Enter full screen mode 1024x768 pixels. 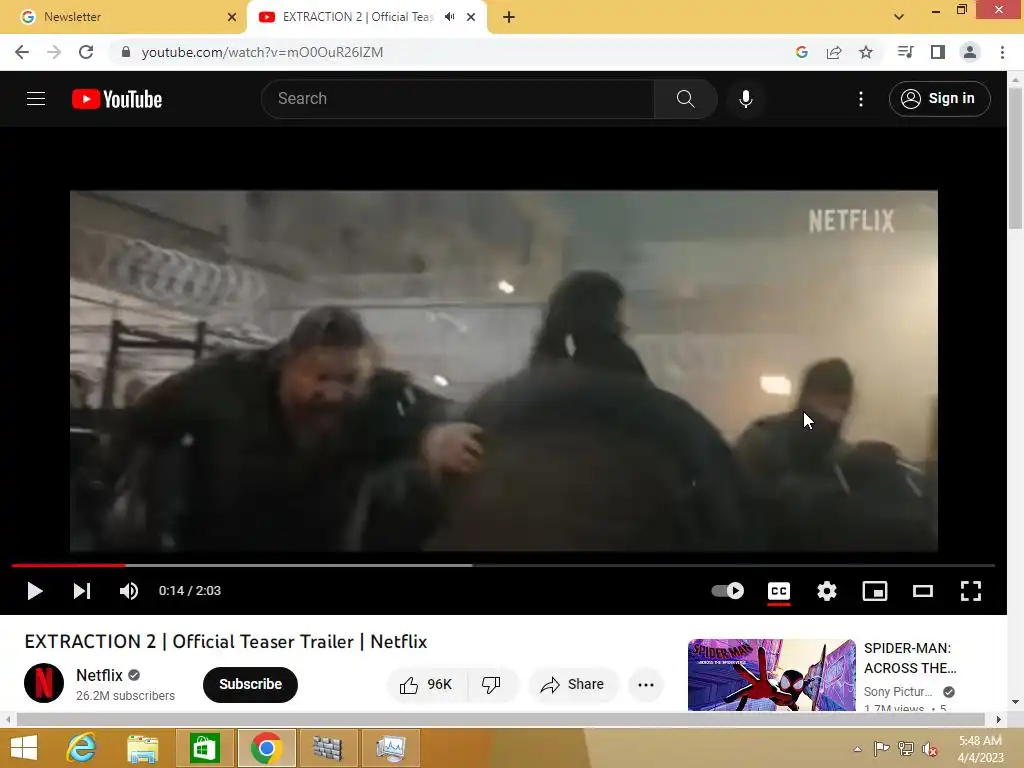(x=970, y=591)
